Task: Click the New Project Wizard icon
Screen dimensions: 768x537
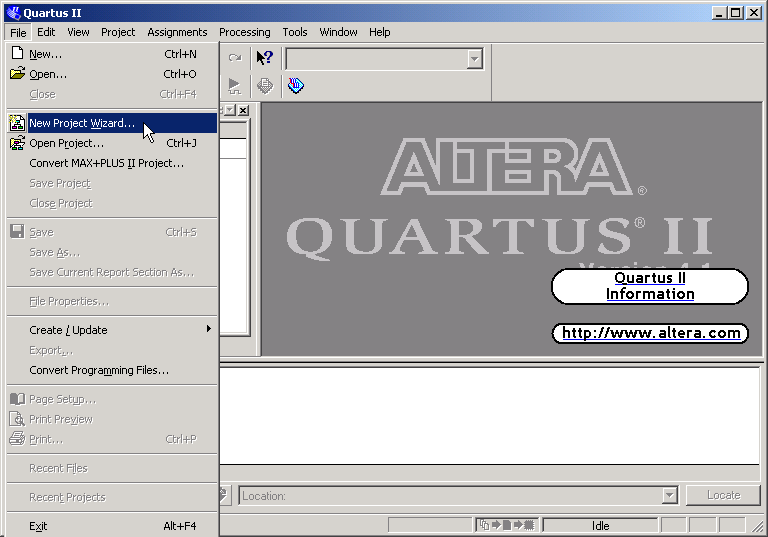Action: click(x=17, y=123)
